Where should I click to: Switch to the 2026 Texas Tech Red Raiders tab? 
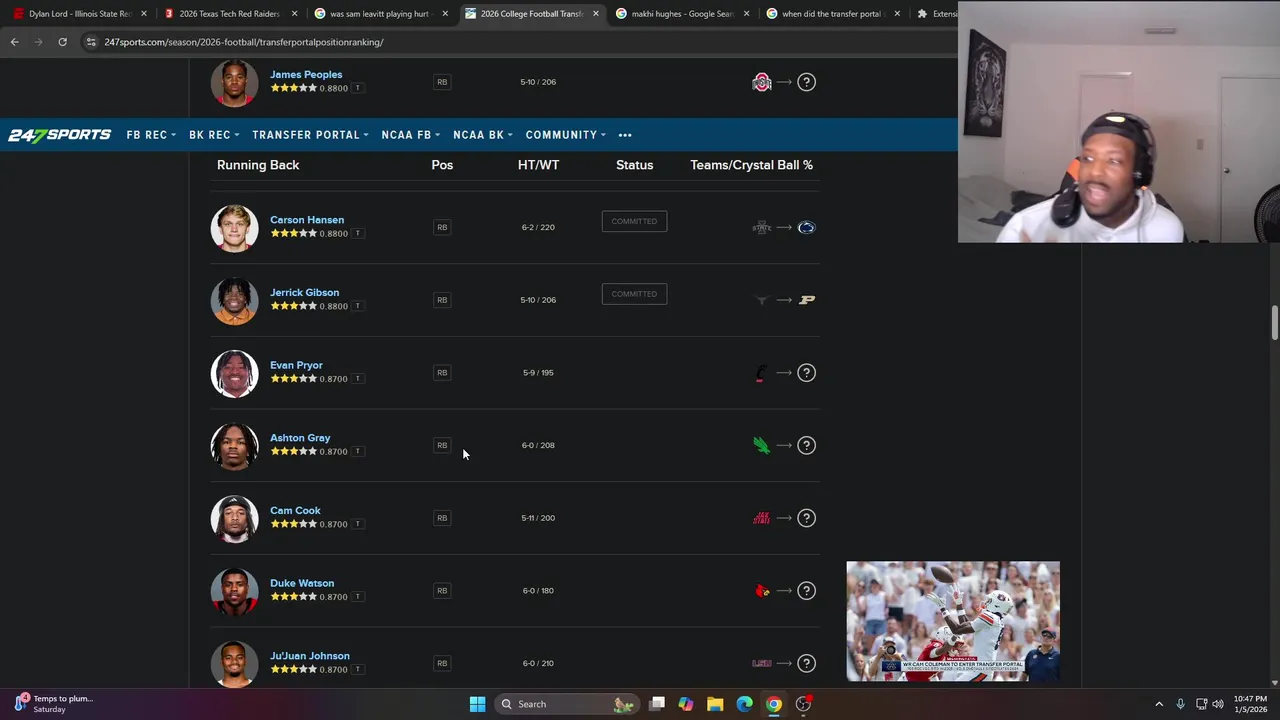point(230,14)
